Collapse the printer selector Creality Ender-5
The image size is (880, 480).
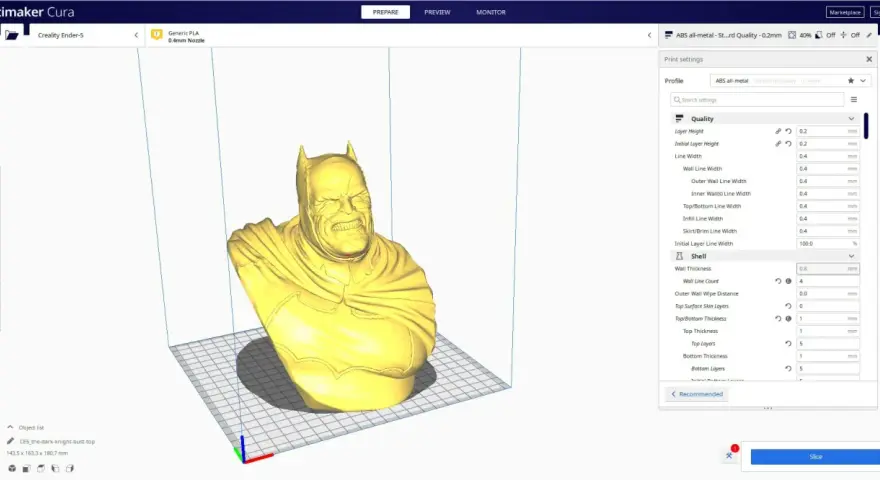pyautogui.click(x=136, y=35)
